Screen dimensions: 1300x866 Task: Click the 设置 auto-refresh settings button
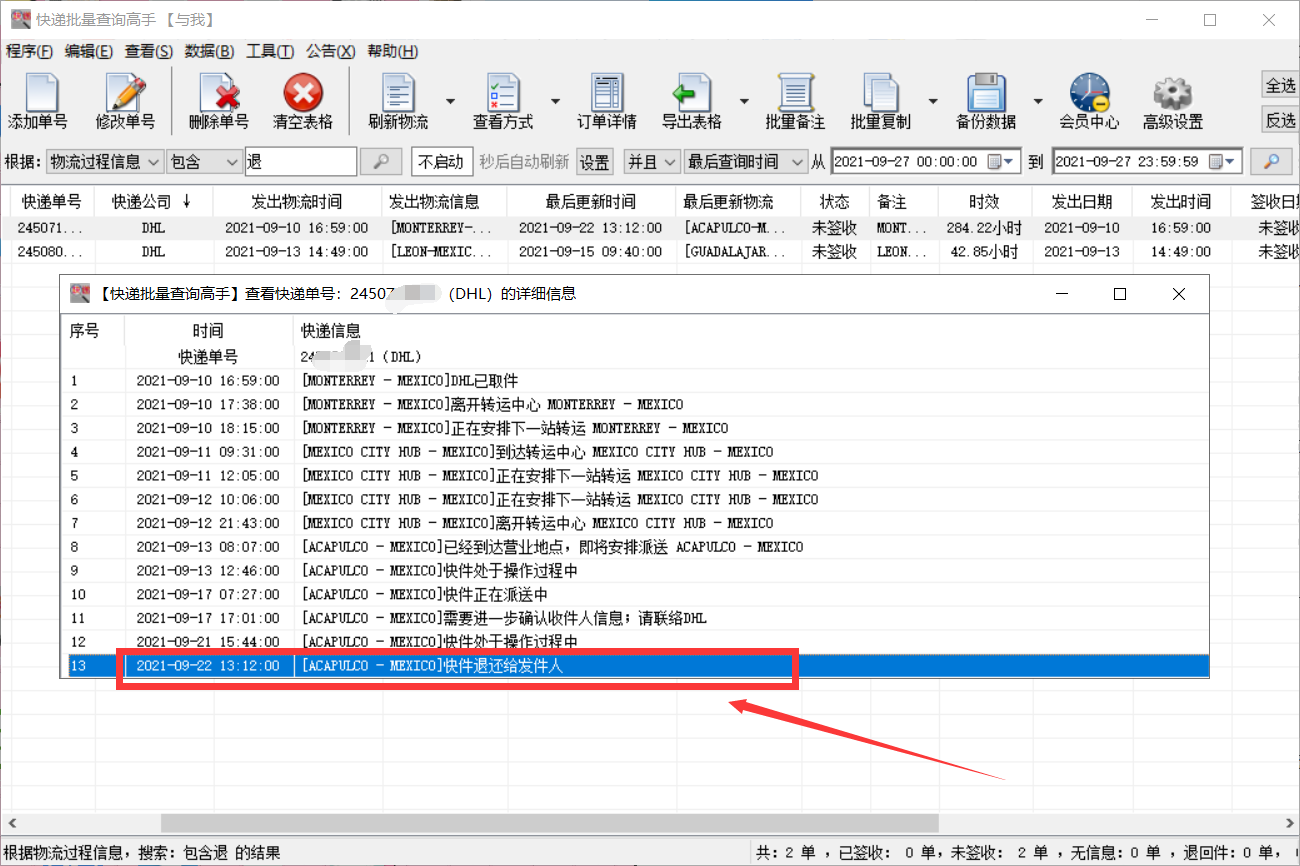point(595,161)
